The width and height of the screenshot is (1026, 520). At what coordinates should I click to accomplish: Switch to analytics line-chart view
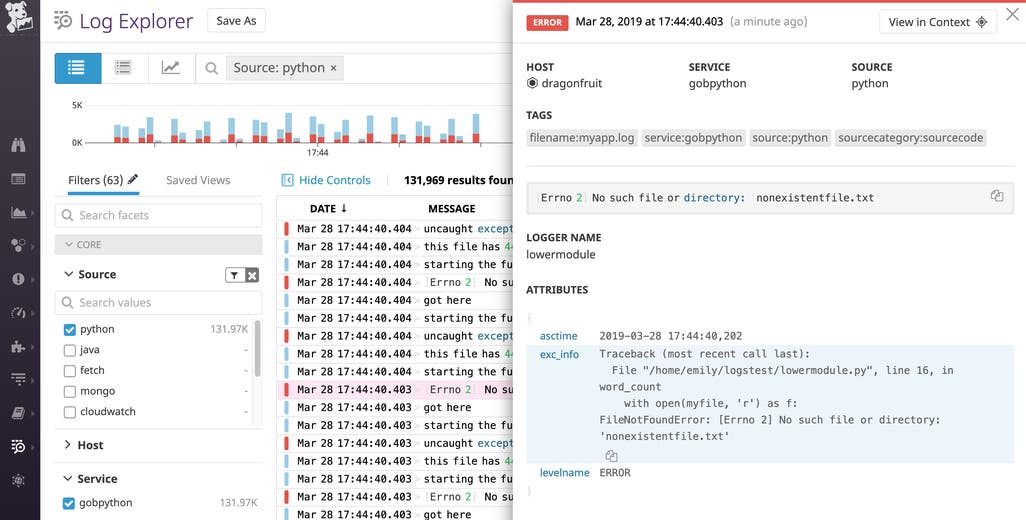[x=171, y=68]
